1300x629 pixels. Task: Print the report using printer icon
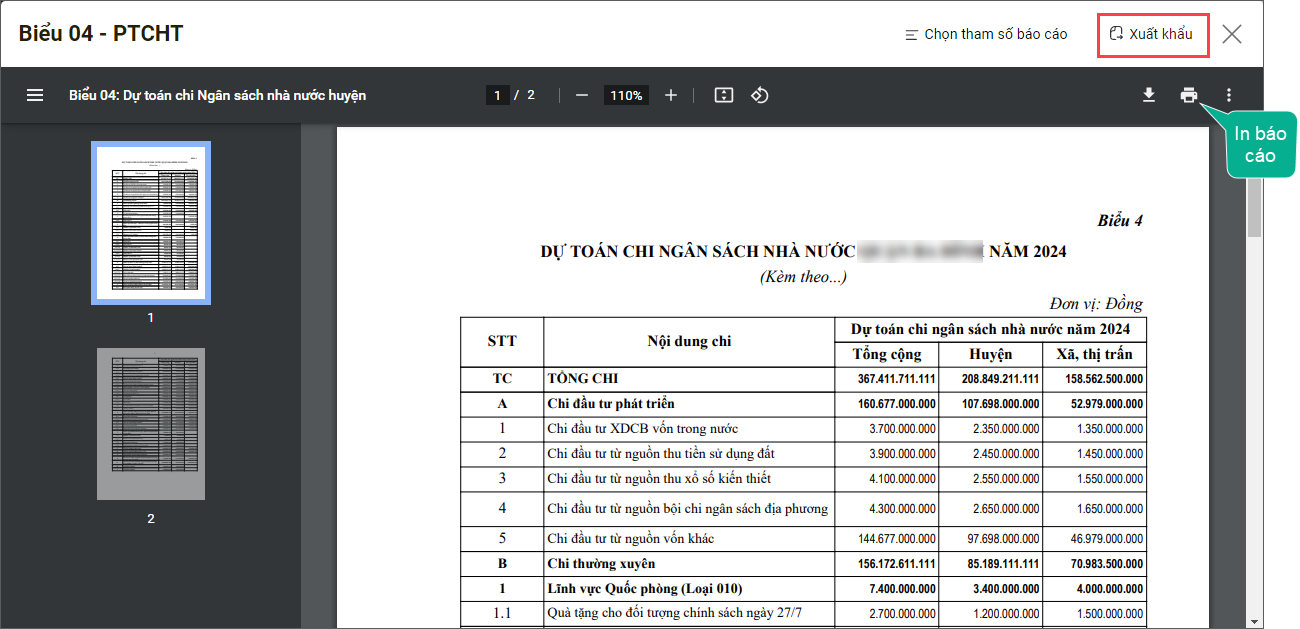[x=1189, y=95]
